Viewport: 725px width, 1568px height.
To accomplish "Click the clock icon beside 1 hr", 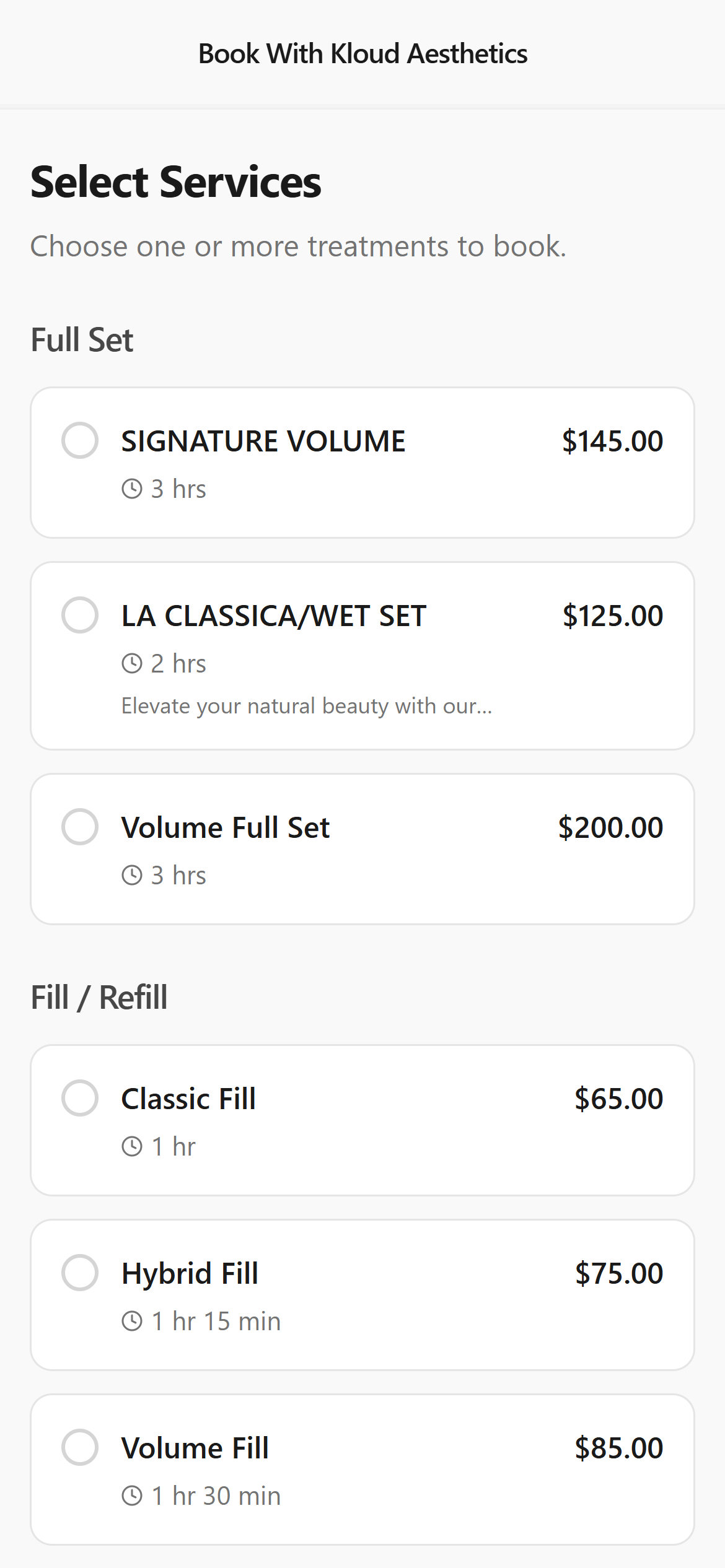I will (132, 1147).
